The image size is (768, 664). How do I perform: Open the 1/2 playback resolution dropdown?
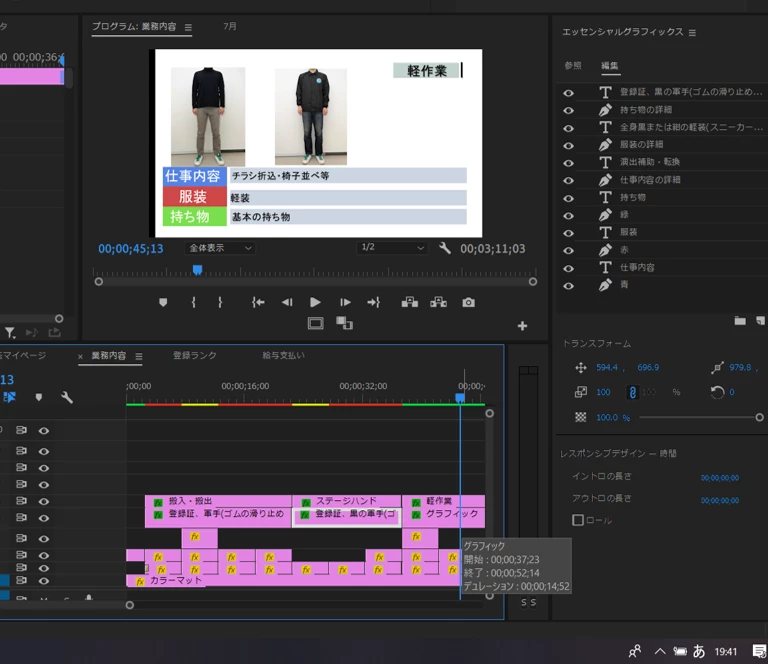391,248
